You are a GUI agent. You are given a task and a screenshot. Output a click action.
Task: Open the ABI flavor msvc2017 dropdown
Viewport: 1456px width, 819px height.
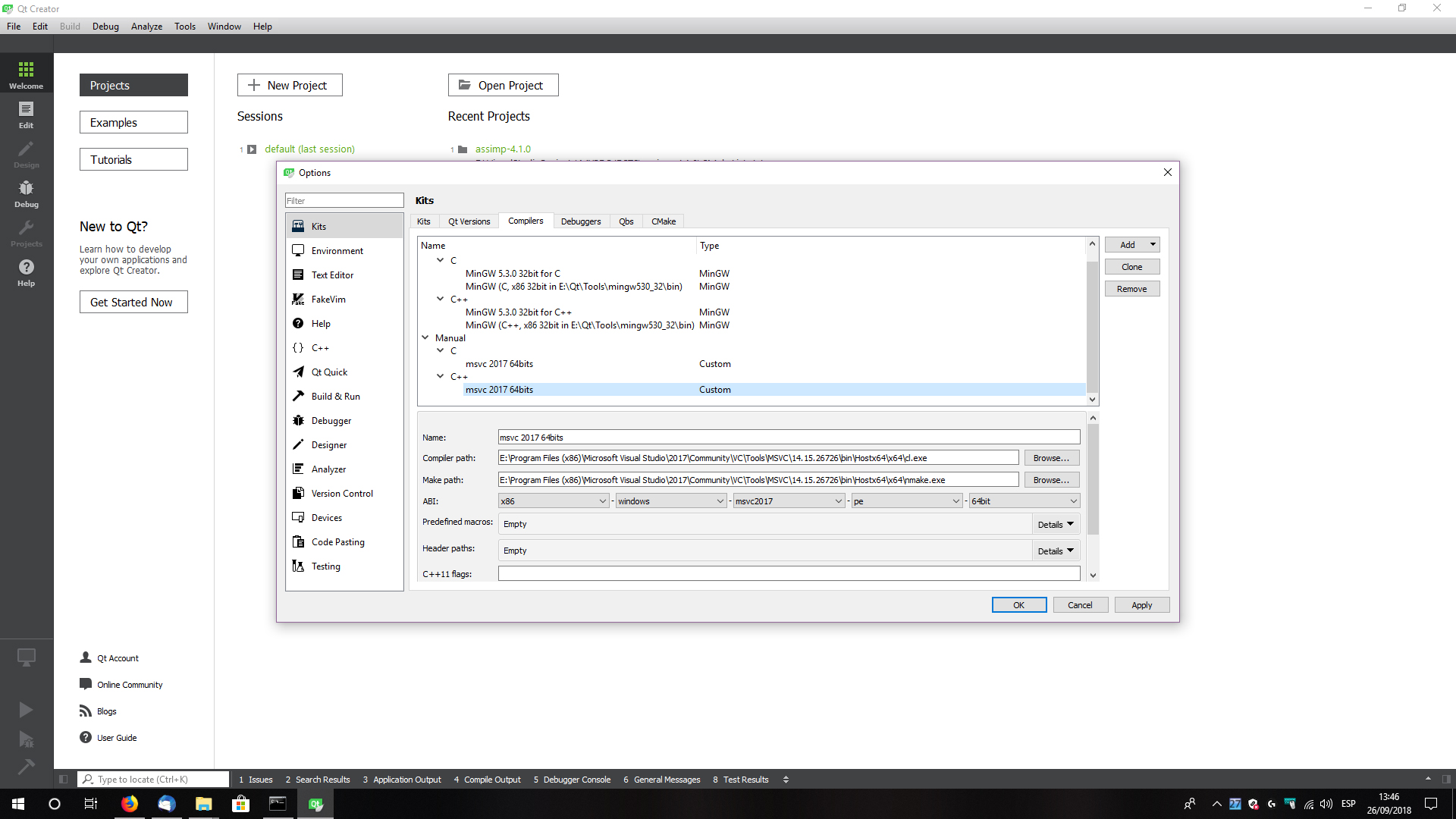click(789, 500)
